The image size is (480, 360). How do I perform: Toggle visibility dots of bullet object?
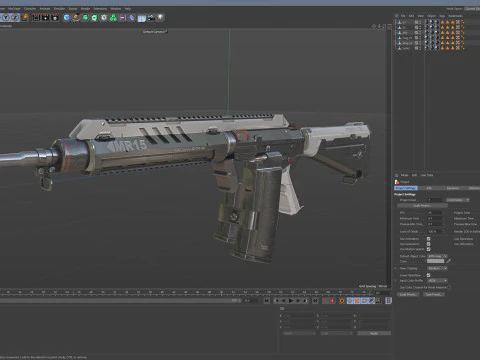pos(420,48)
